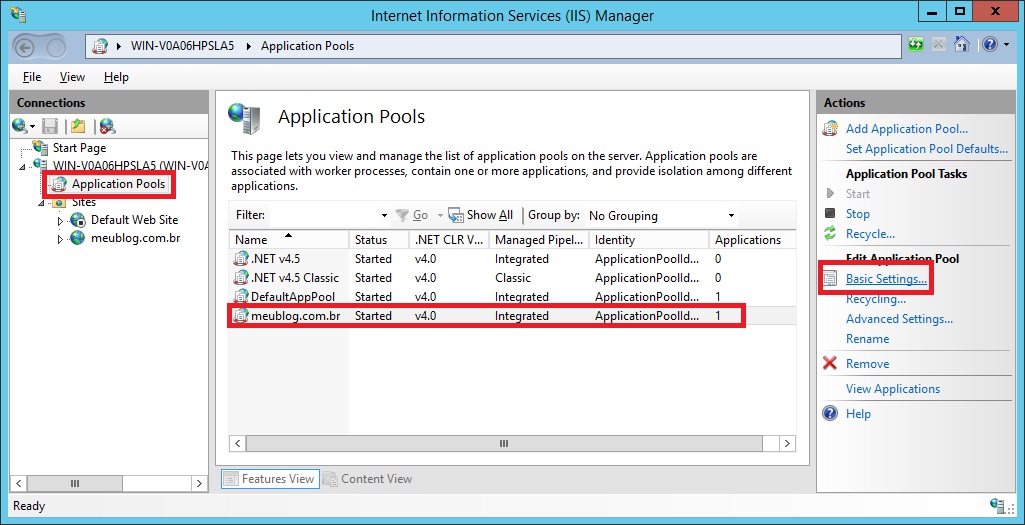Click the pool list horizontal scrollbar thumb
This screenshot has height=525, width=1025.
tap(504, 443)
